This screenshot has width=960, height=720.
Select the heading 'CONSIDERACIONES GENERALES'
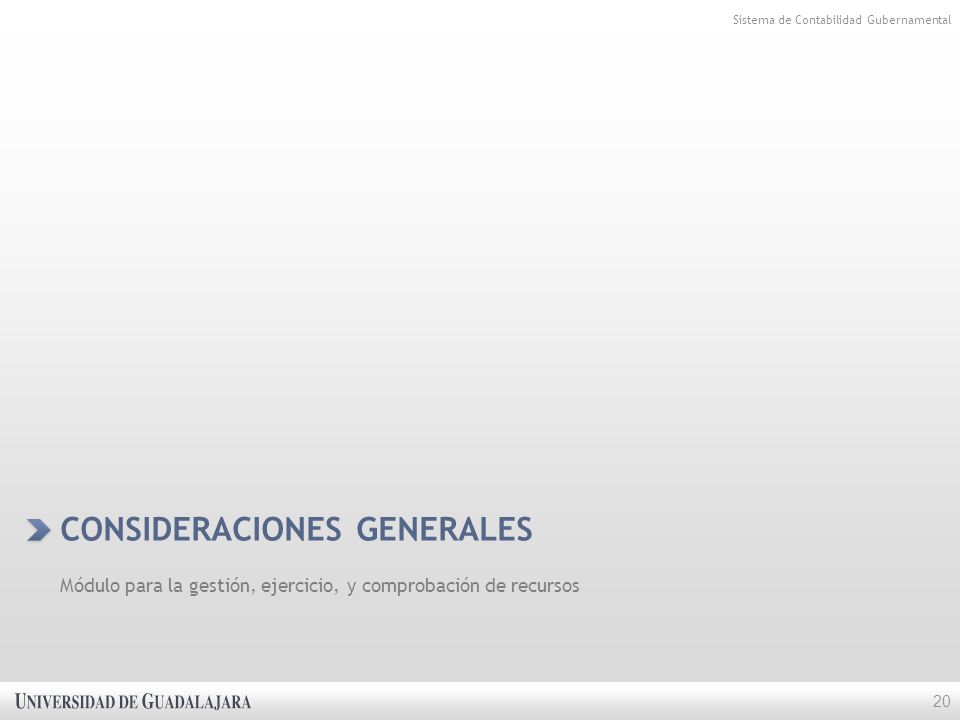coord(296,529)
